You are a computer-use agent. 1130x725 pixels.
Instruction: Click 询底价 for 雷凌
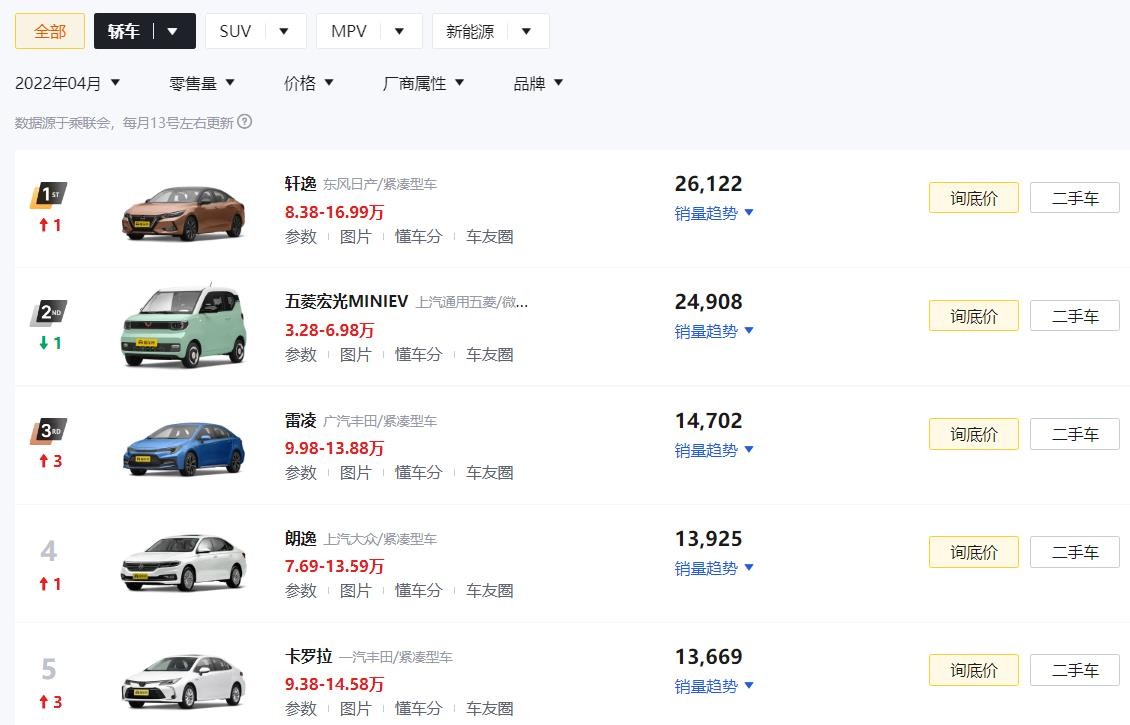[974, 434]
